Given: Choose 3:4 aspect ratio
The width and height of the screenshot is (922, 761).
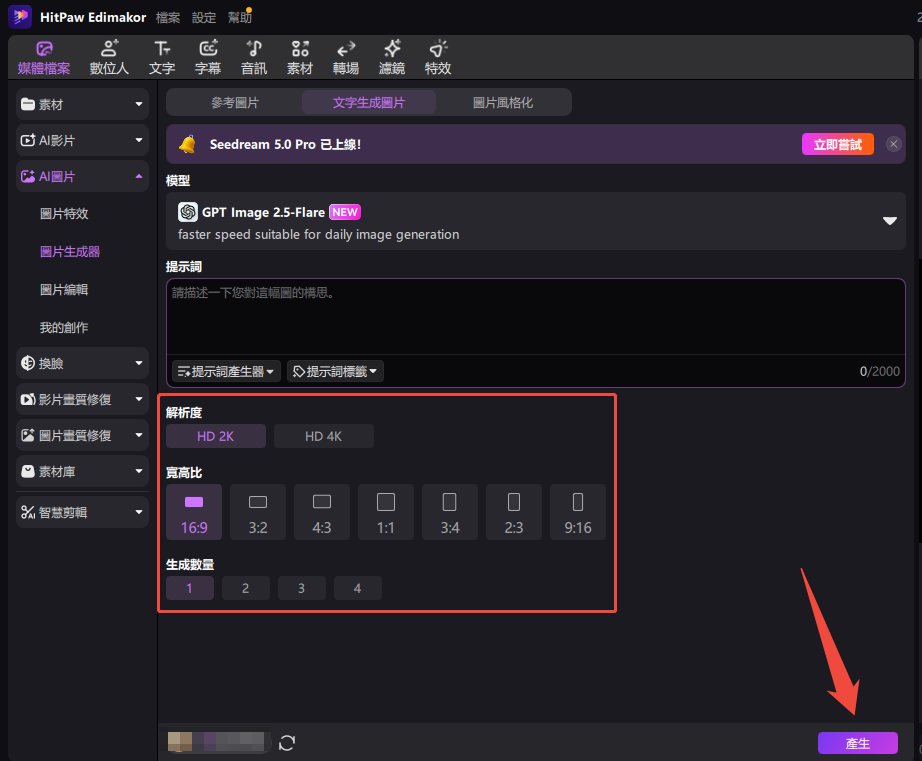Looking at the screenshot, I should 450,512.
